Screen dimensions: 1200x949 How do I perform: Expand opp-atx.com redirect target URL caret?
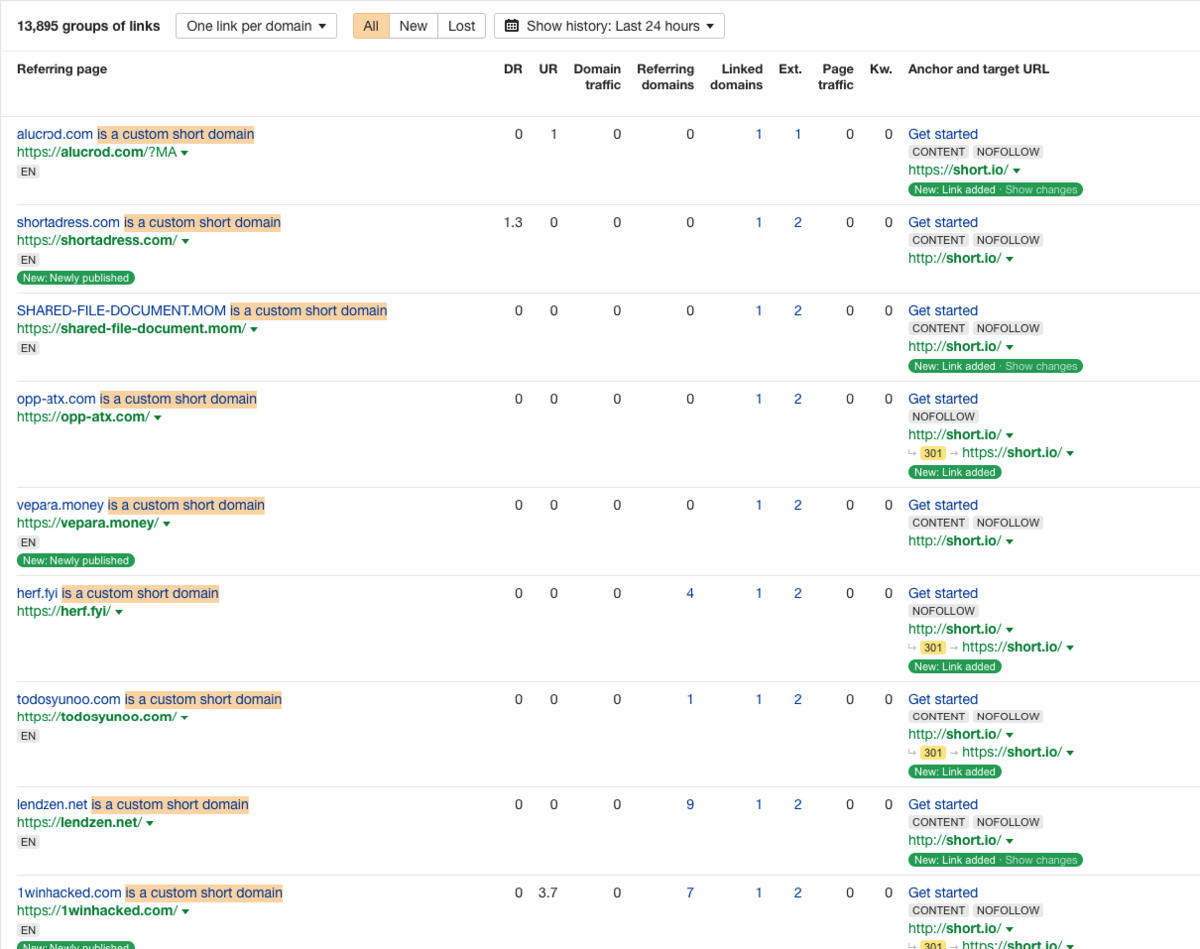[1070, 454]
